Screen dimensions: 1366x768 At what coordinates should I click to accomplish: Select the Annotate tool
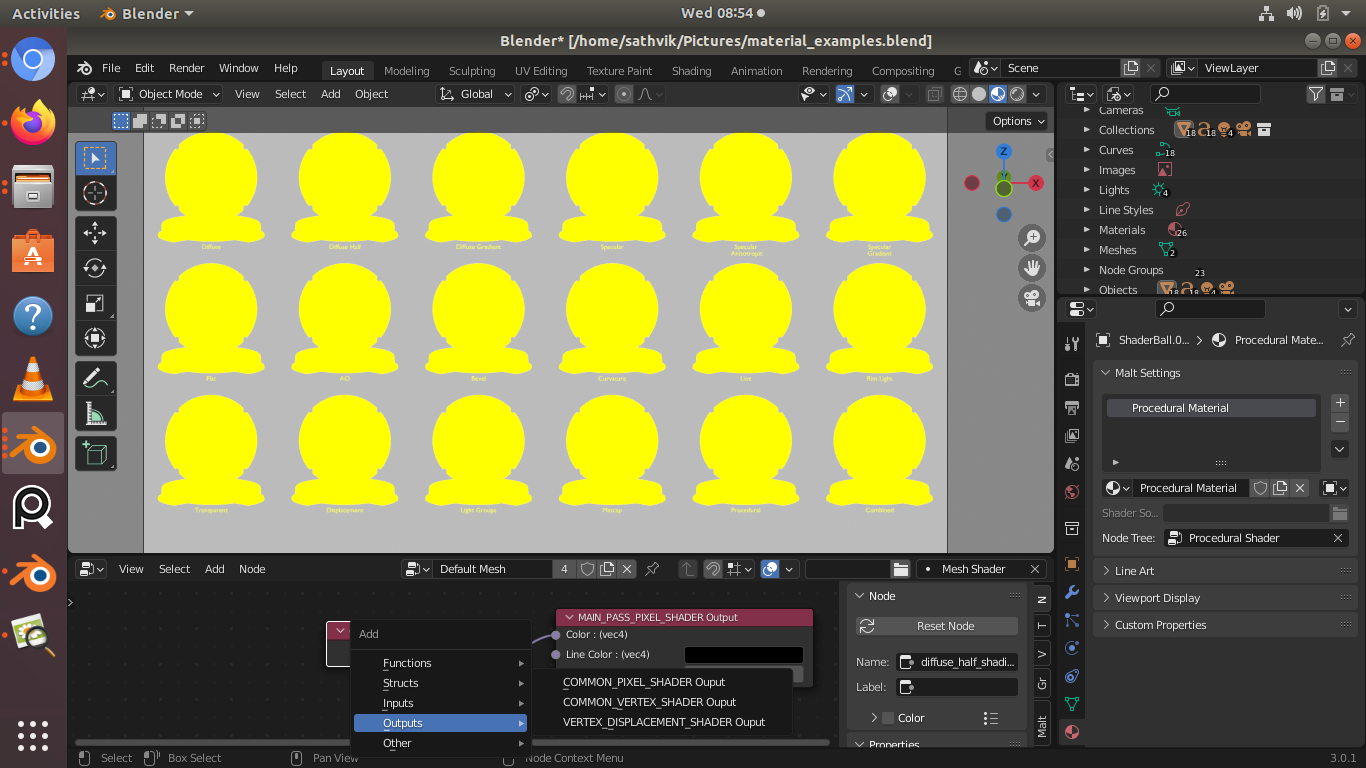point(96,378)
